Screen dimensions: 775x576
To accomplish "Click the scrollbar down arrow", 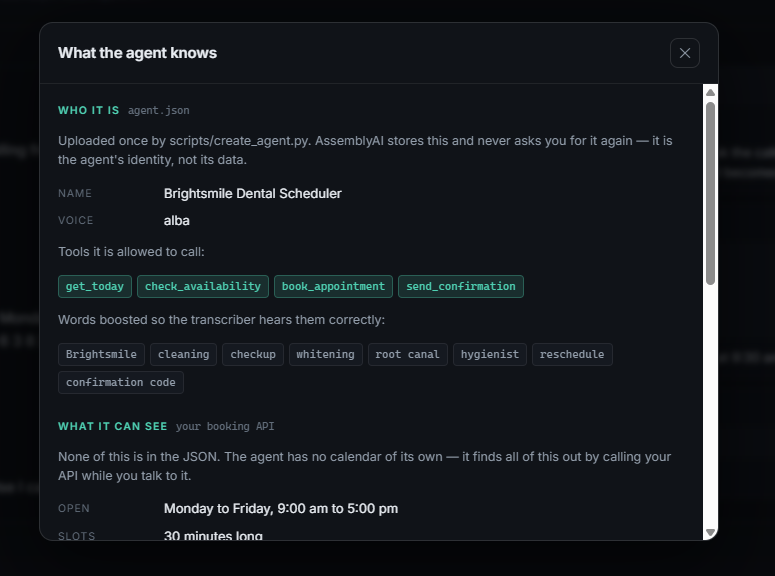I will [710, 532].
